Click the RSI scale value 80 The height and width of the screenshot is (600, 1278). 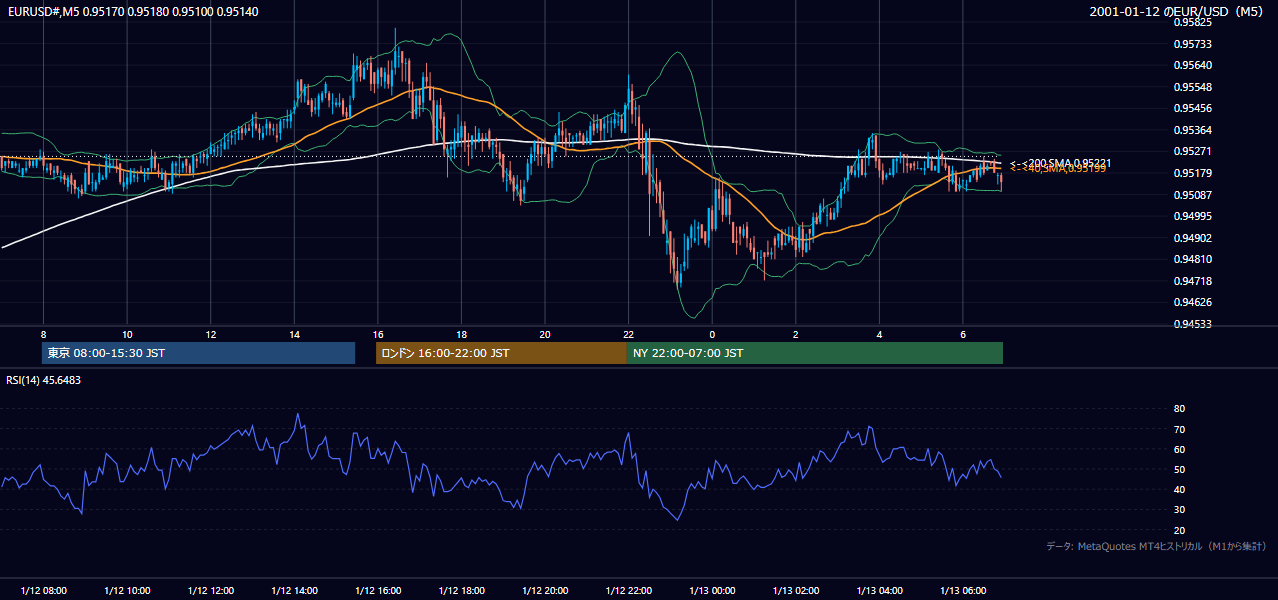1179,409
